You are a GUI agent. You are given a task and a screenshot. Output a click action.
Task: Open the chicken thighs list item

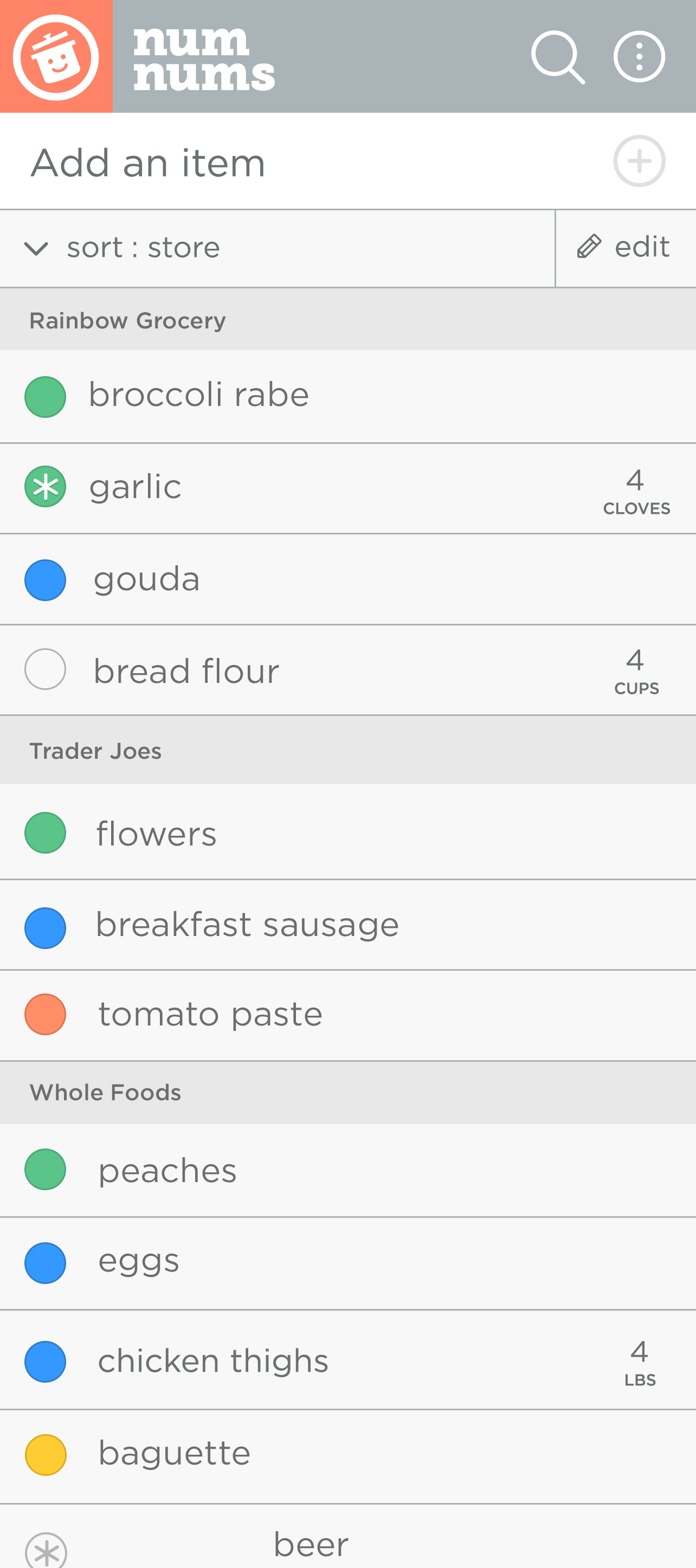213,1361
